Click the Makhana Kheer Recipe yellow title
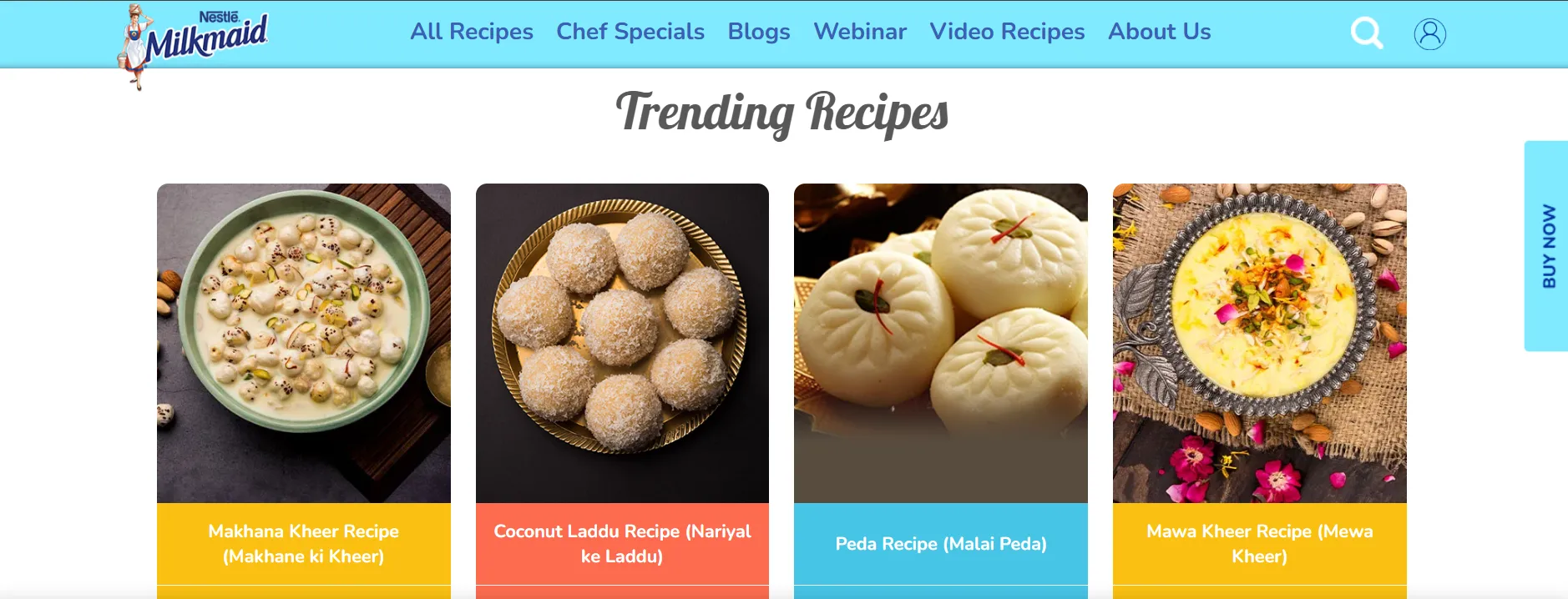 304,543
